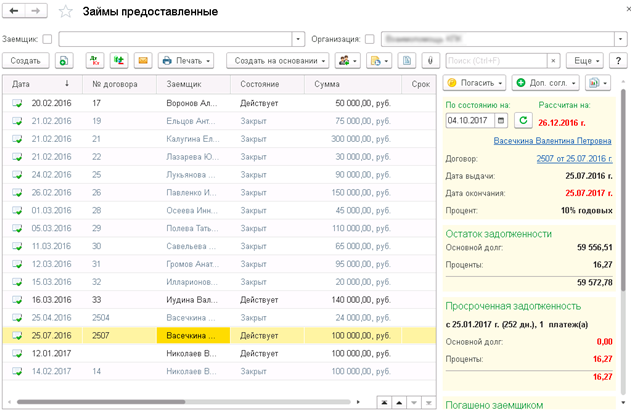631x413 pixels.
Task: Click the orange envelope mail icon
Action: [143, 61]
